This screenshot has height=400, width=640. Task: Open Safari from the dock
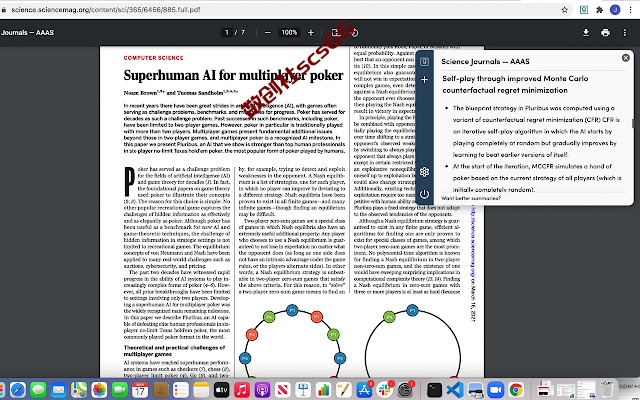[x=18, y=390]
